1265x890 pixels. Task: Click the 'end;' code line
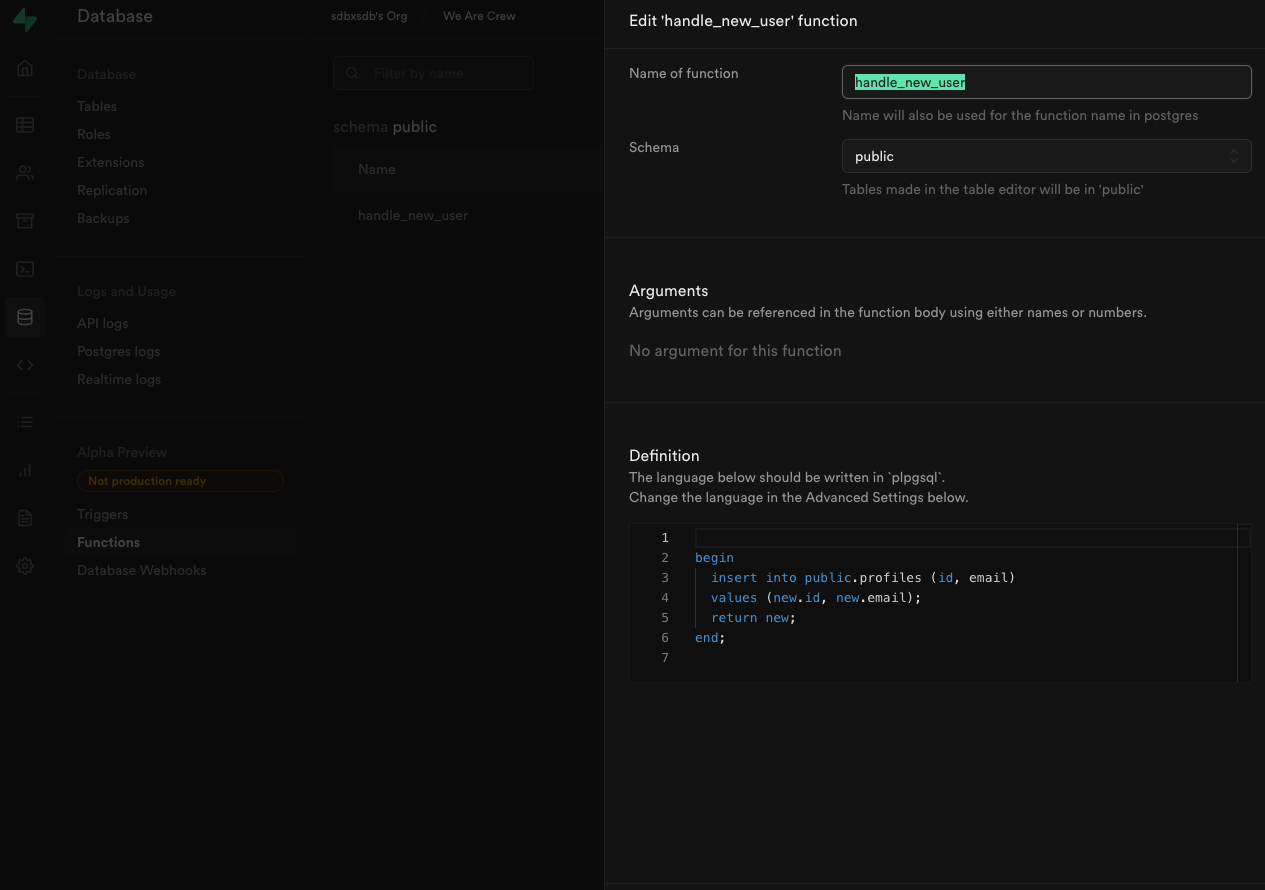710,638
